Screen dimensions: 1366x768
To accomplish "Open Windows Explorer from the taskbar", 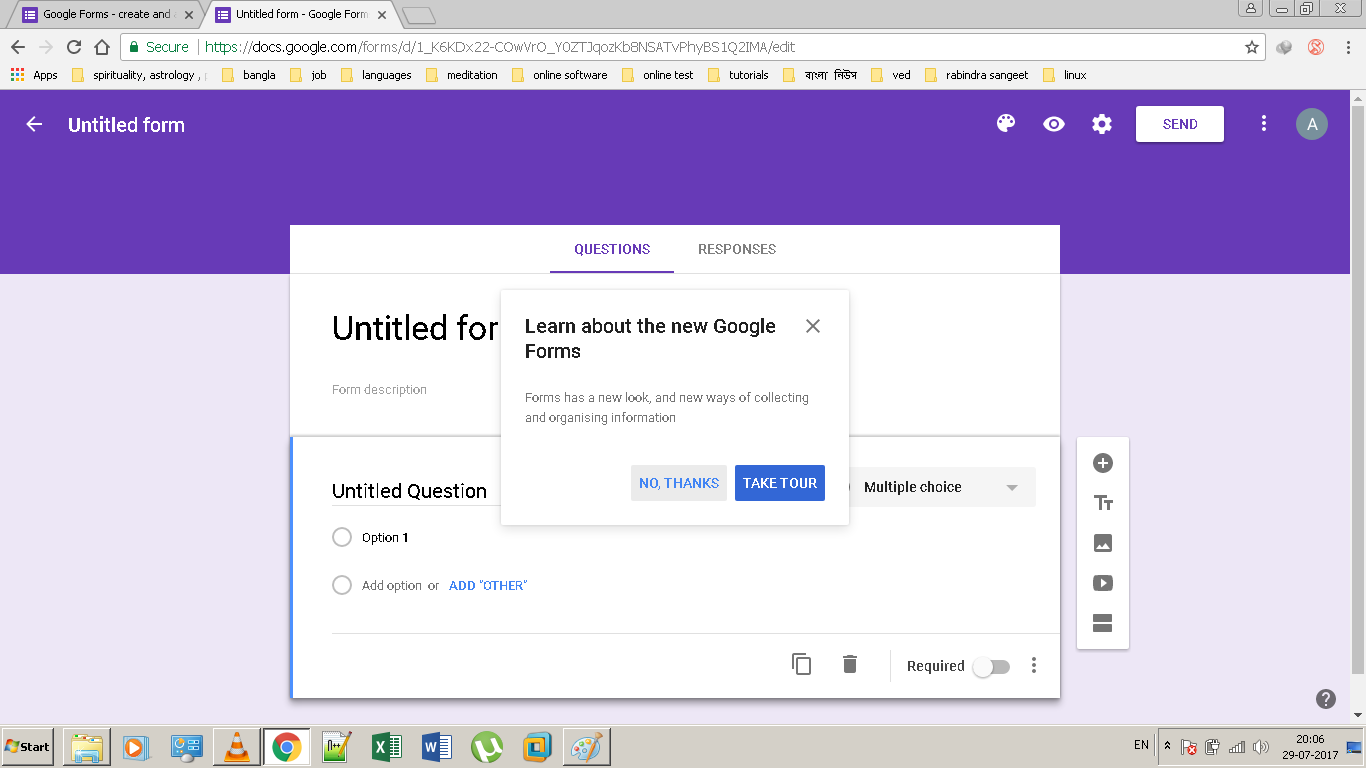I will tap(86, 747).
